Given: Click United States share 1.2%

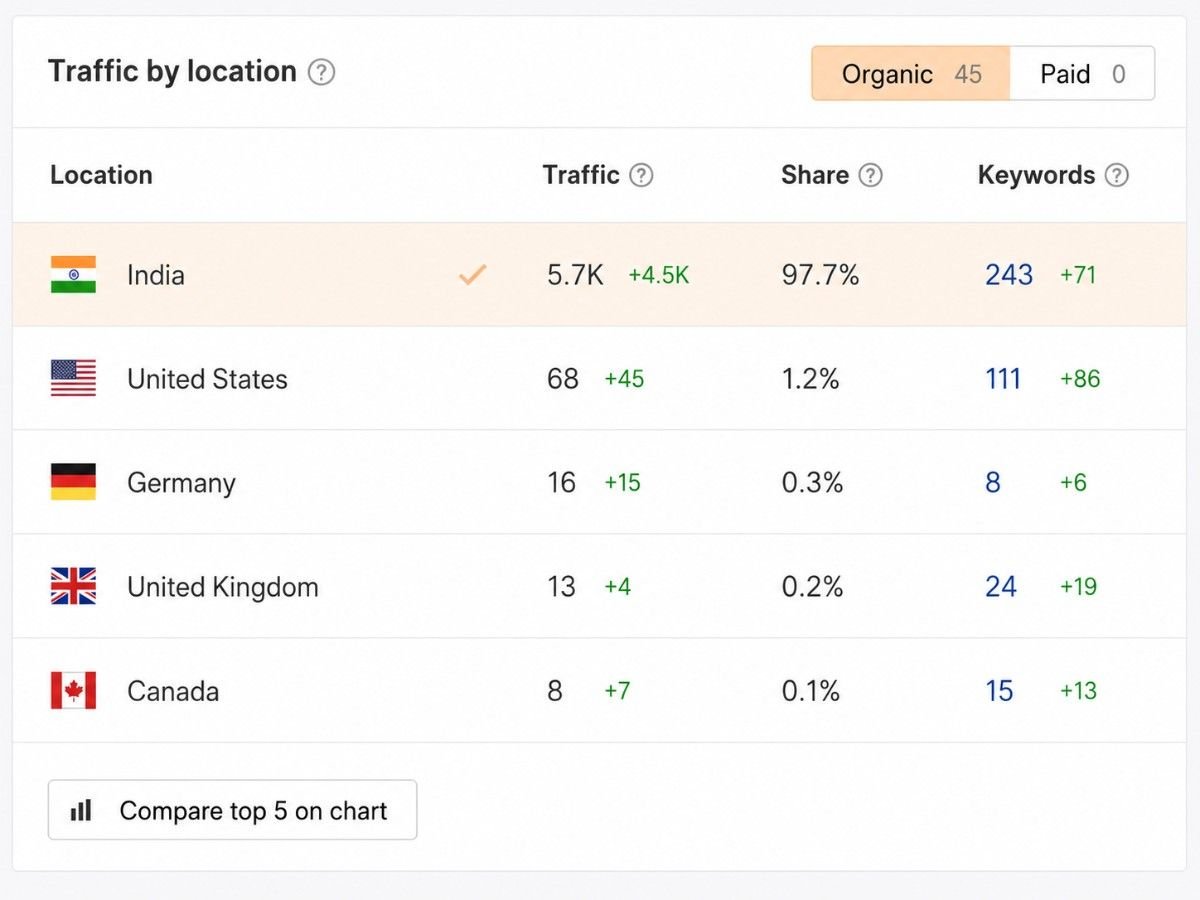Looking at the screenshot, I should coord(810,379).
